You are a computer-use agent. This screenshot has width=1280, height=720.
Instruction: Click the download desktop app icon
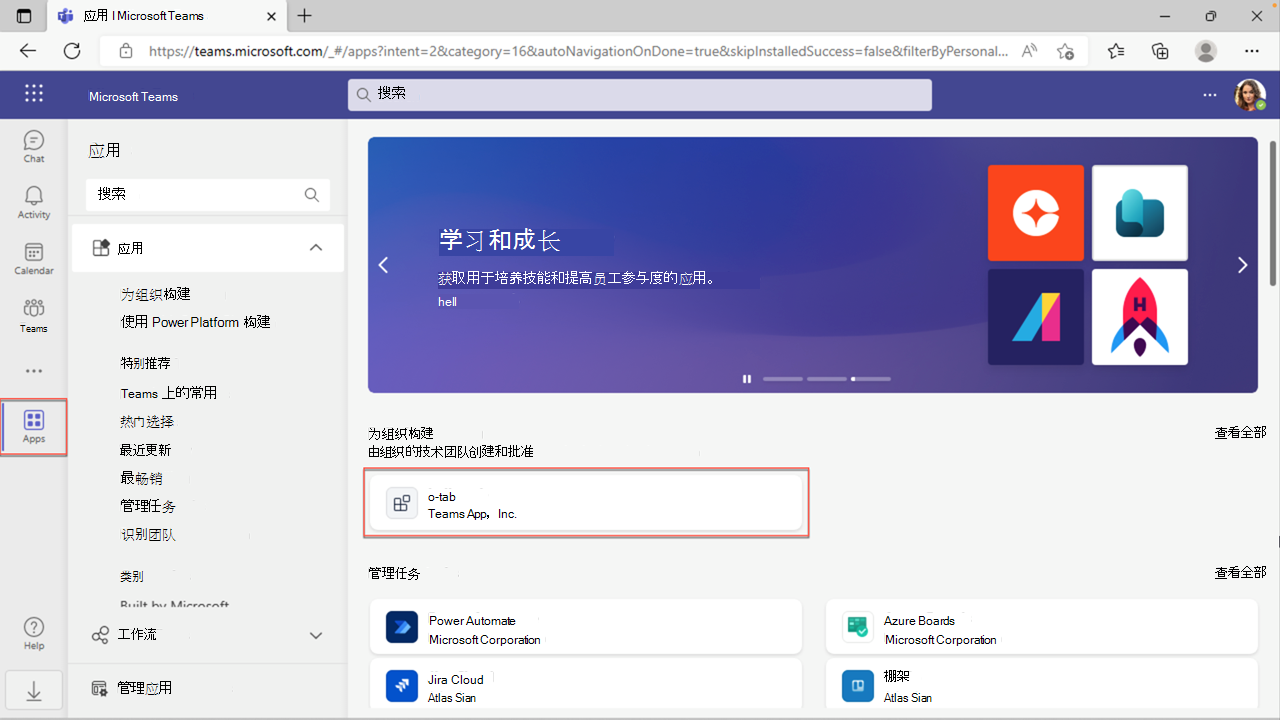point(34,691)
